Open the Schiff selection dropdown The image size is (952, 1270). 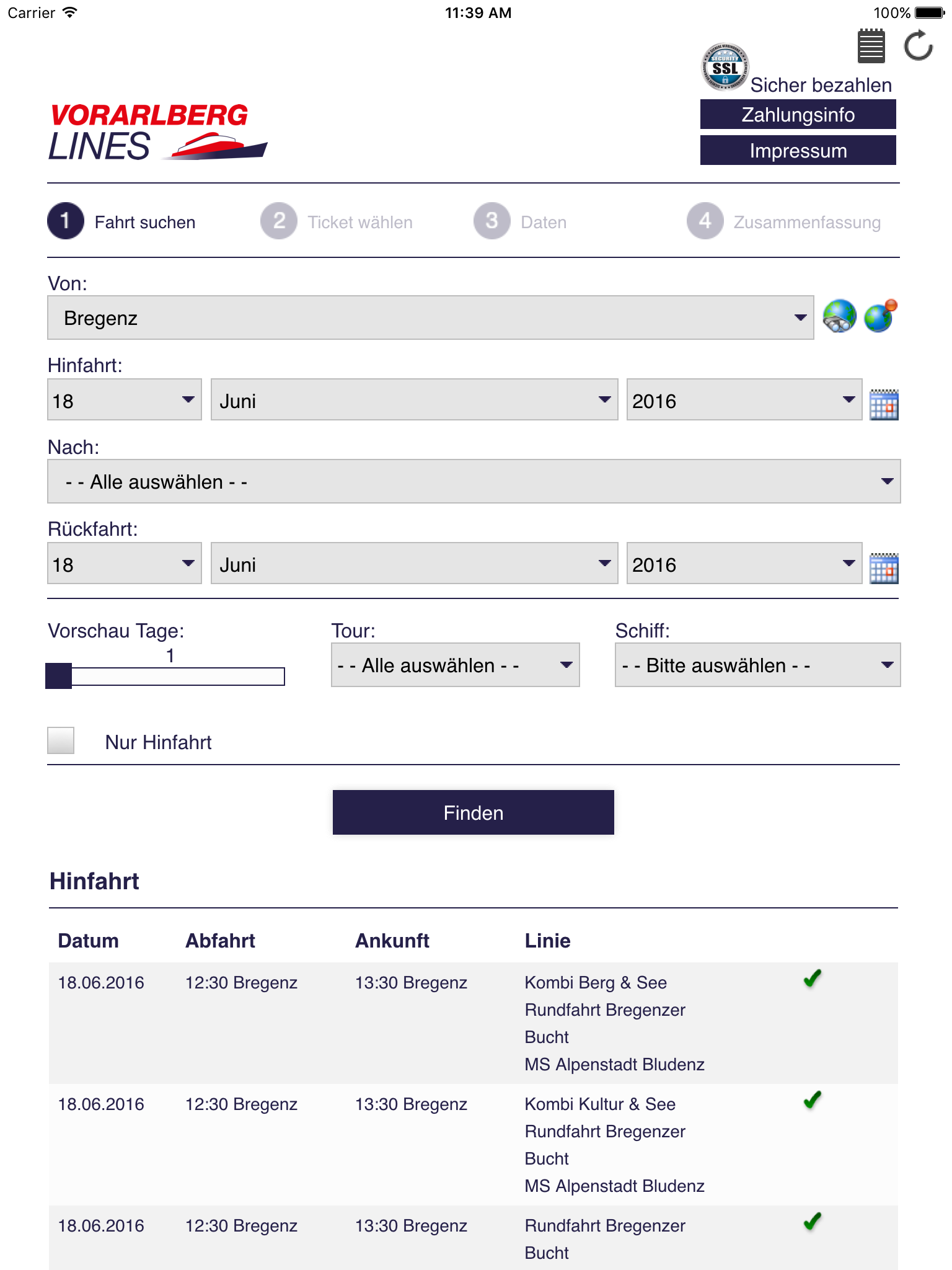click(x=757, y=665)
